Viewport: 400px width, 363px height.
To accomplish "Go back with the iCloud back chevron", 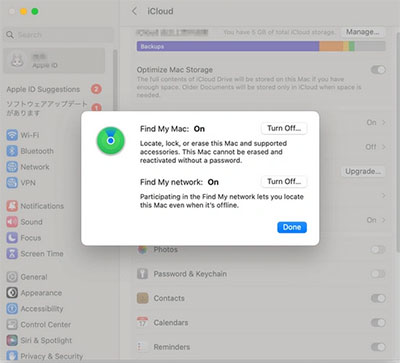I will click(134, 11).
